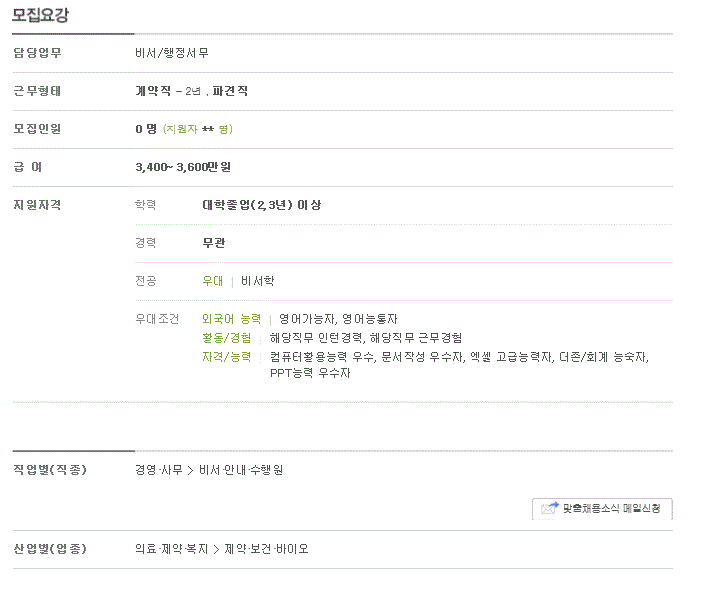The height and width of the screenshot is (601, 702).
Task: Click the 비서학 major text
Action: point(257,281)
